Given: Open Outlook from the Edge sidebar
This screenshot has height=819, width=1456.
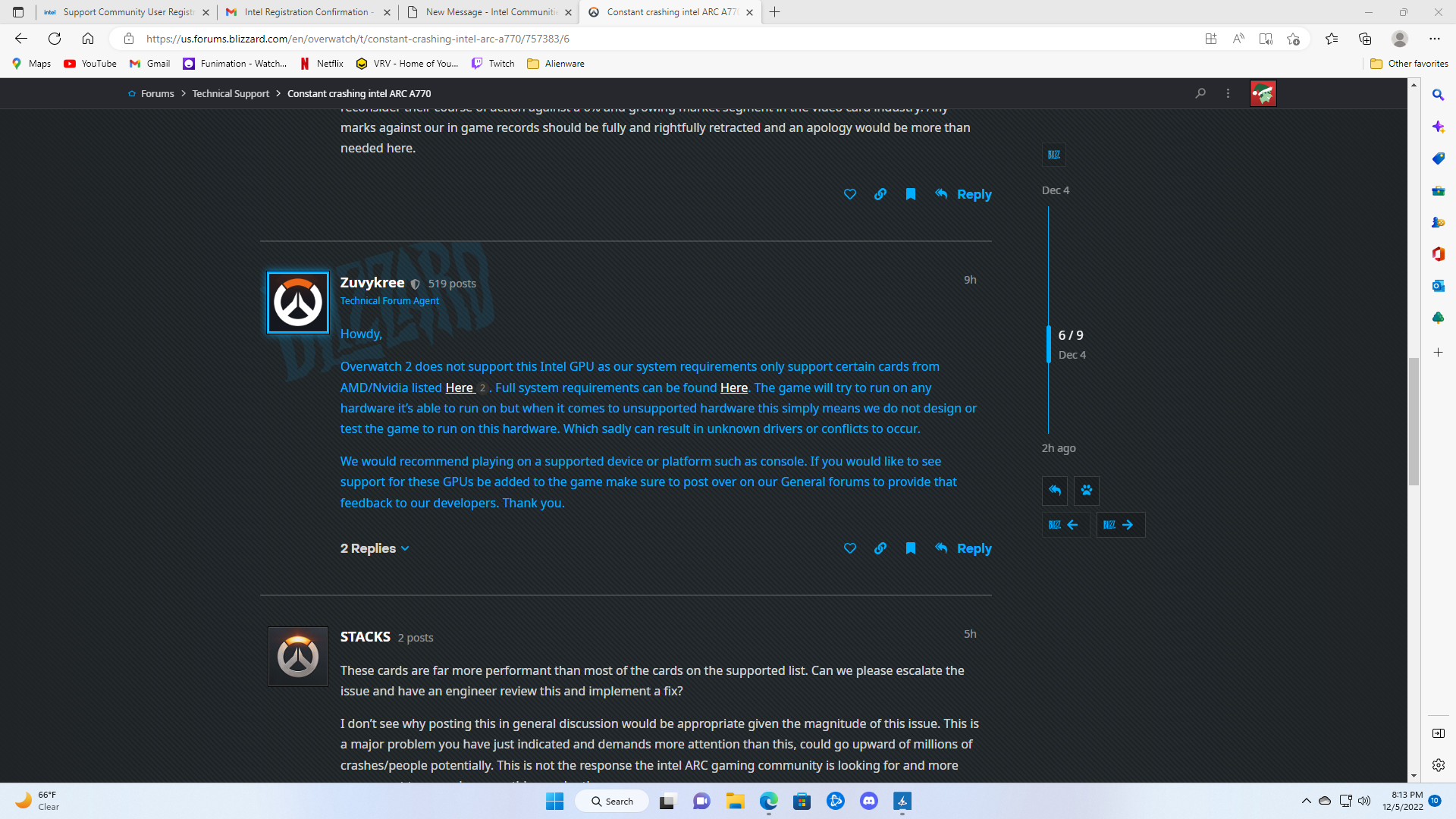Looking at the screenshot, I should pos(1438,286).
